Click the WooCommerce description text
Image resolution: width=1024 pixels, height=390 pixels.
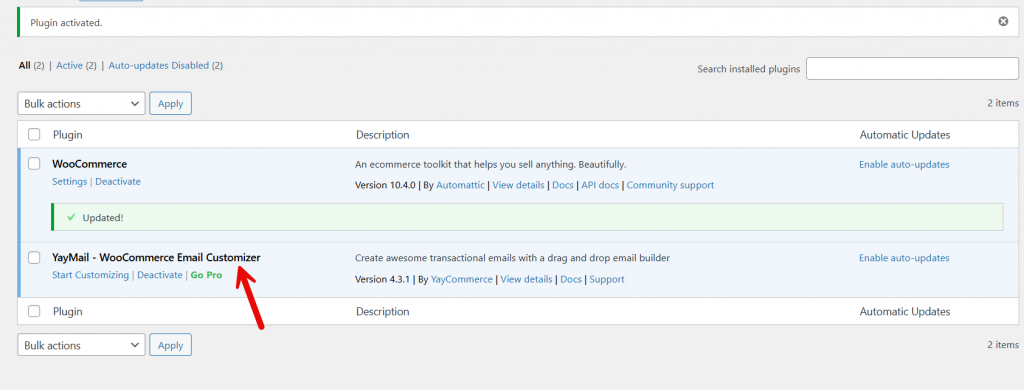pos(490,165)
